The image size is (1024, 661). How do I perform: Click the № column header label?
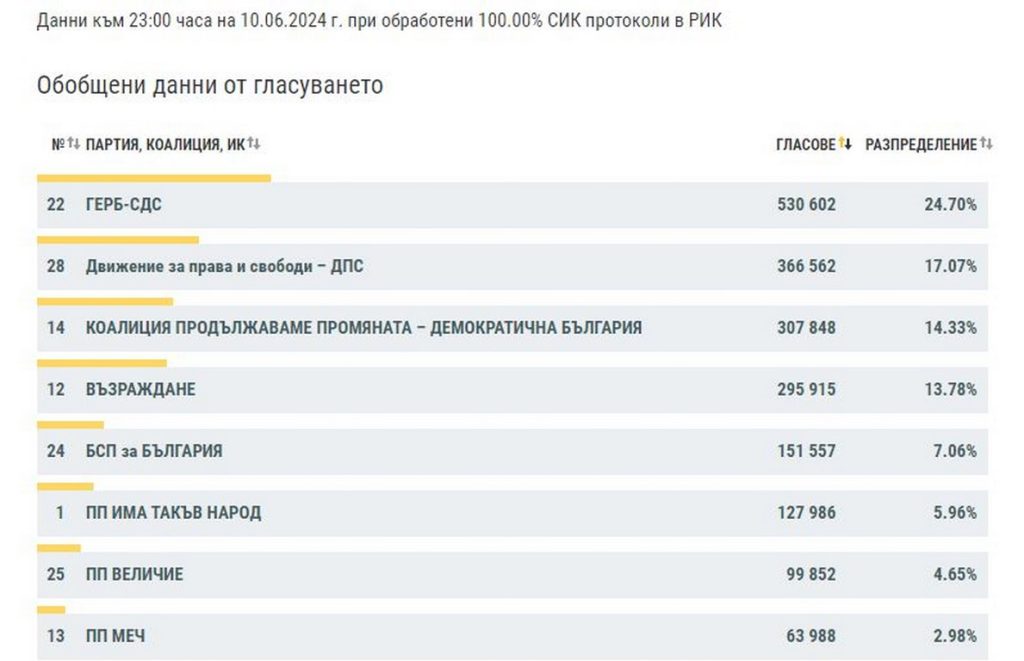click(58, 145)
